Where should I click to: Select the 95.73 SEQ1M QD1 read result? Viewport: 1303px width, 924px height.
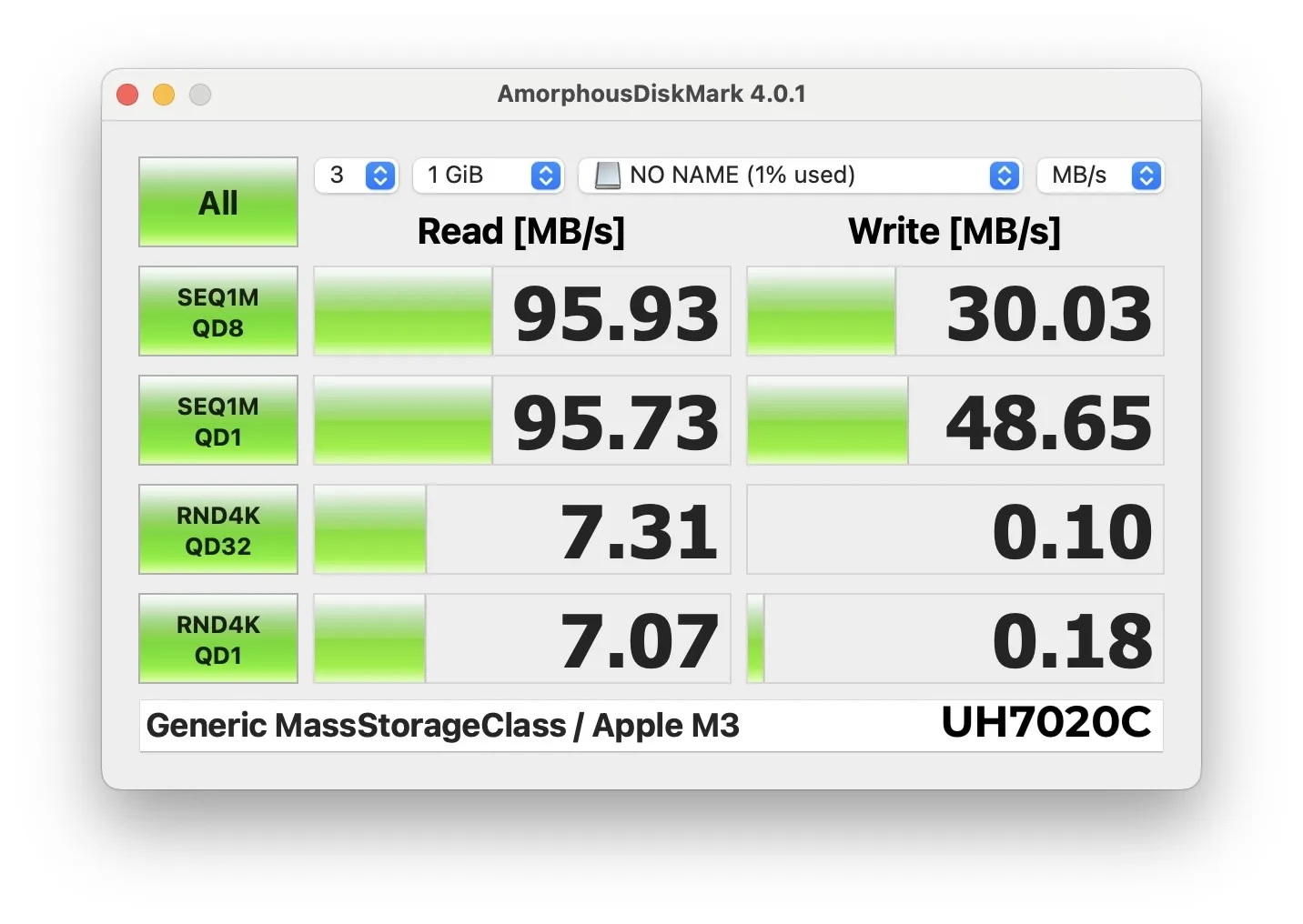[x=522, y=420]
